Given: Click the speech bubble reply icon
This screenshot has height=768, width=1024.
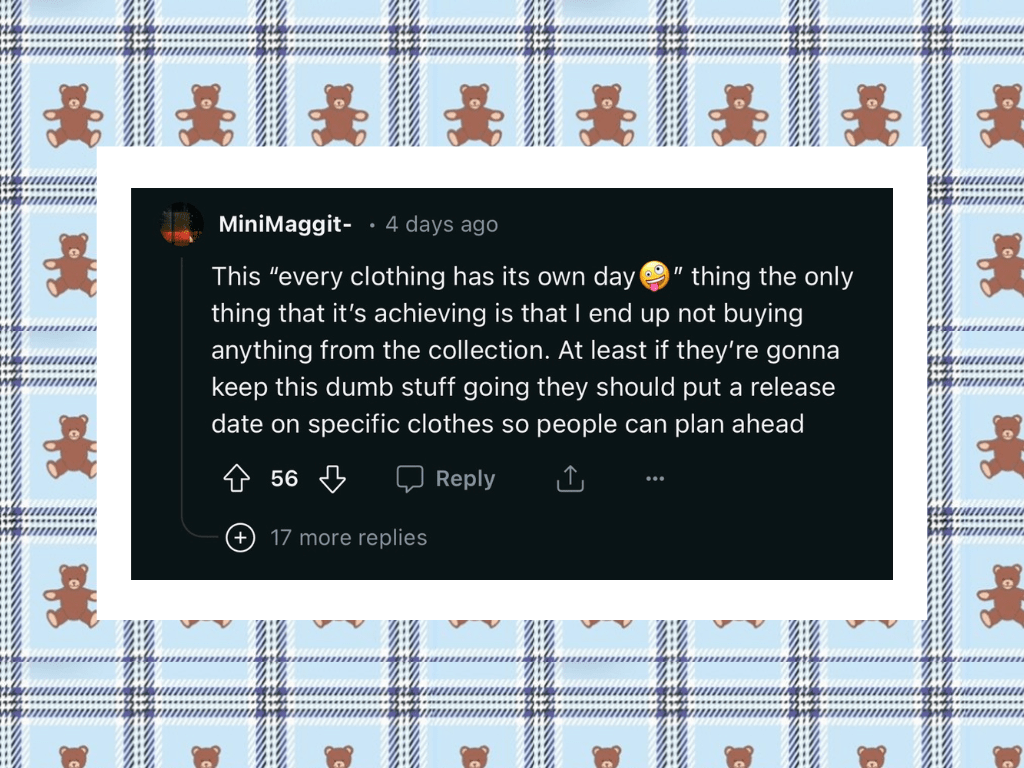Looking at the screenshot, I should point(410,479).
